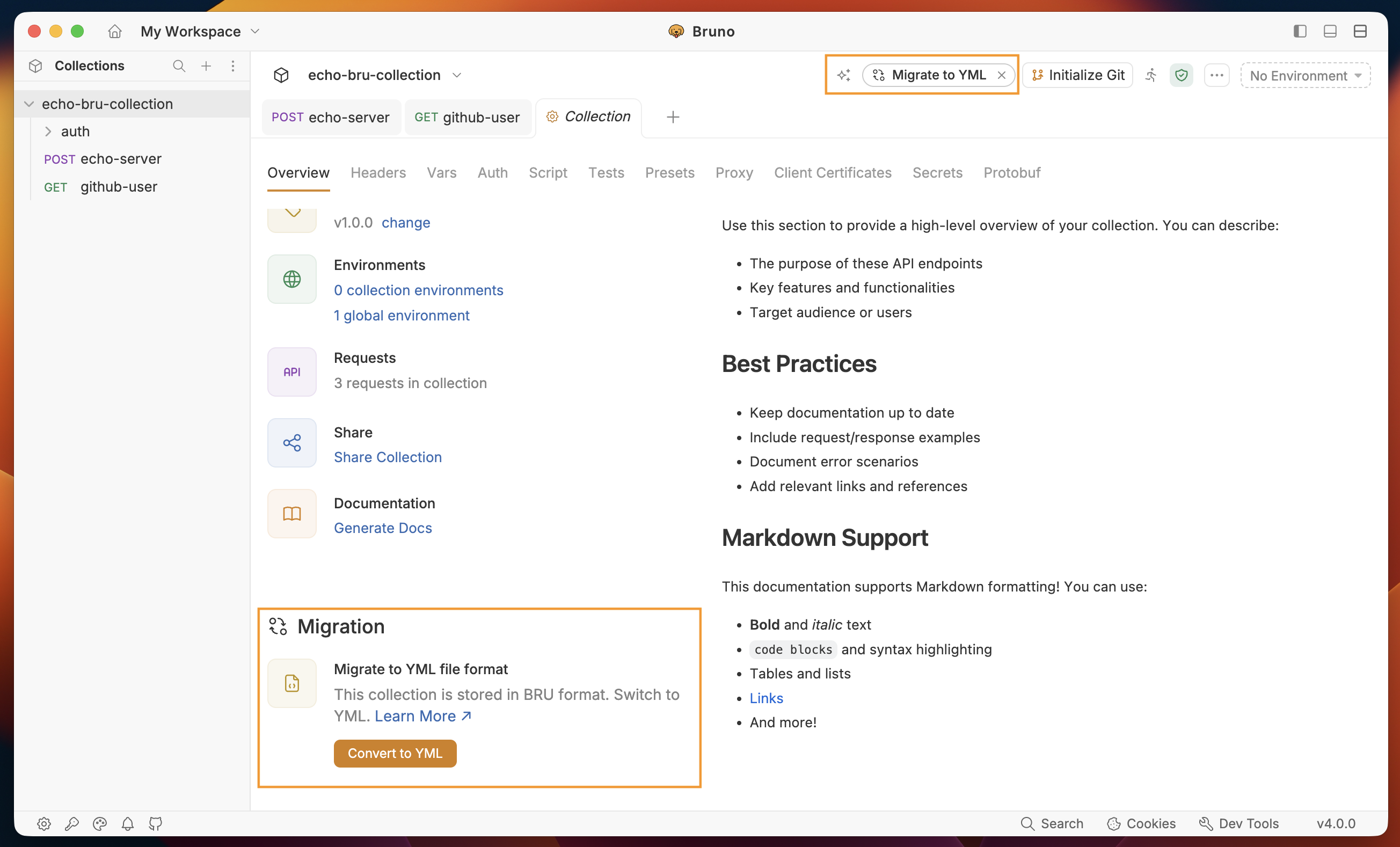Image resolution: width=1400 pixels, height=847 pixels.
Task: Open a new tab with plus button
Action: click(673, 117)
